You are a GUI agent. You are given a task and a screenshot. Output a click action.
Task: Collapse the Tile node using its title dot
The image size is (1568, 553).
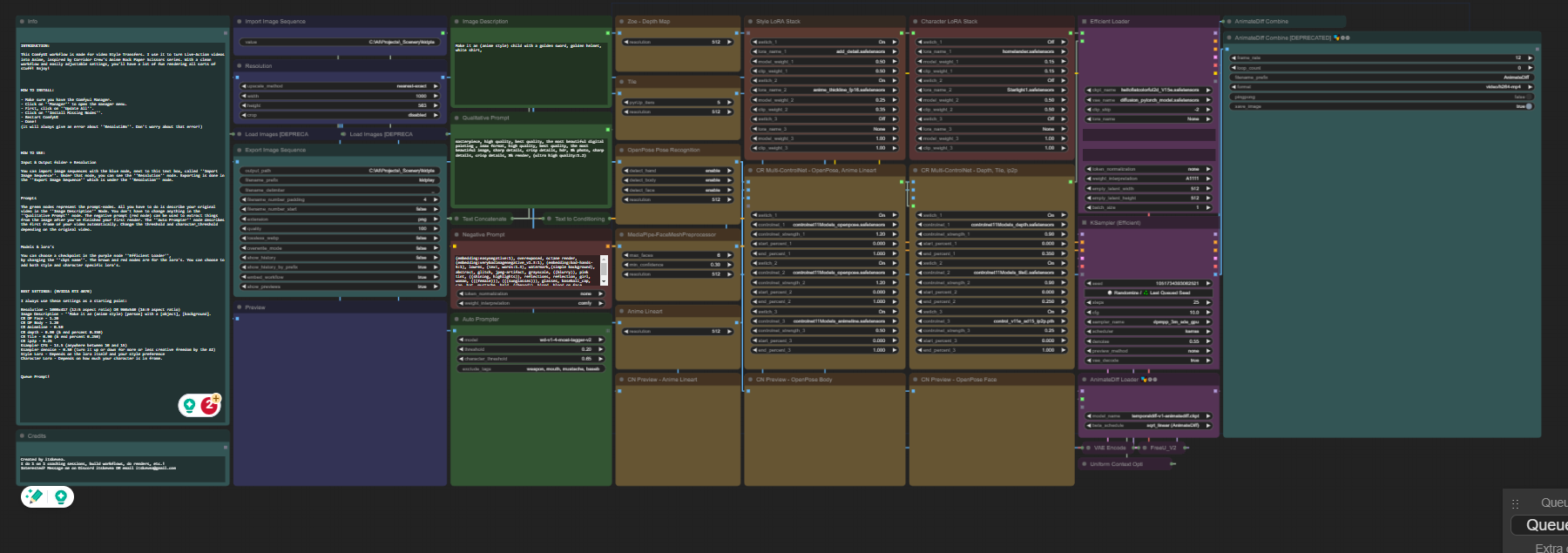pyautogui.click(x=622, y=82)
